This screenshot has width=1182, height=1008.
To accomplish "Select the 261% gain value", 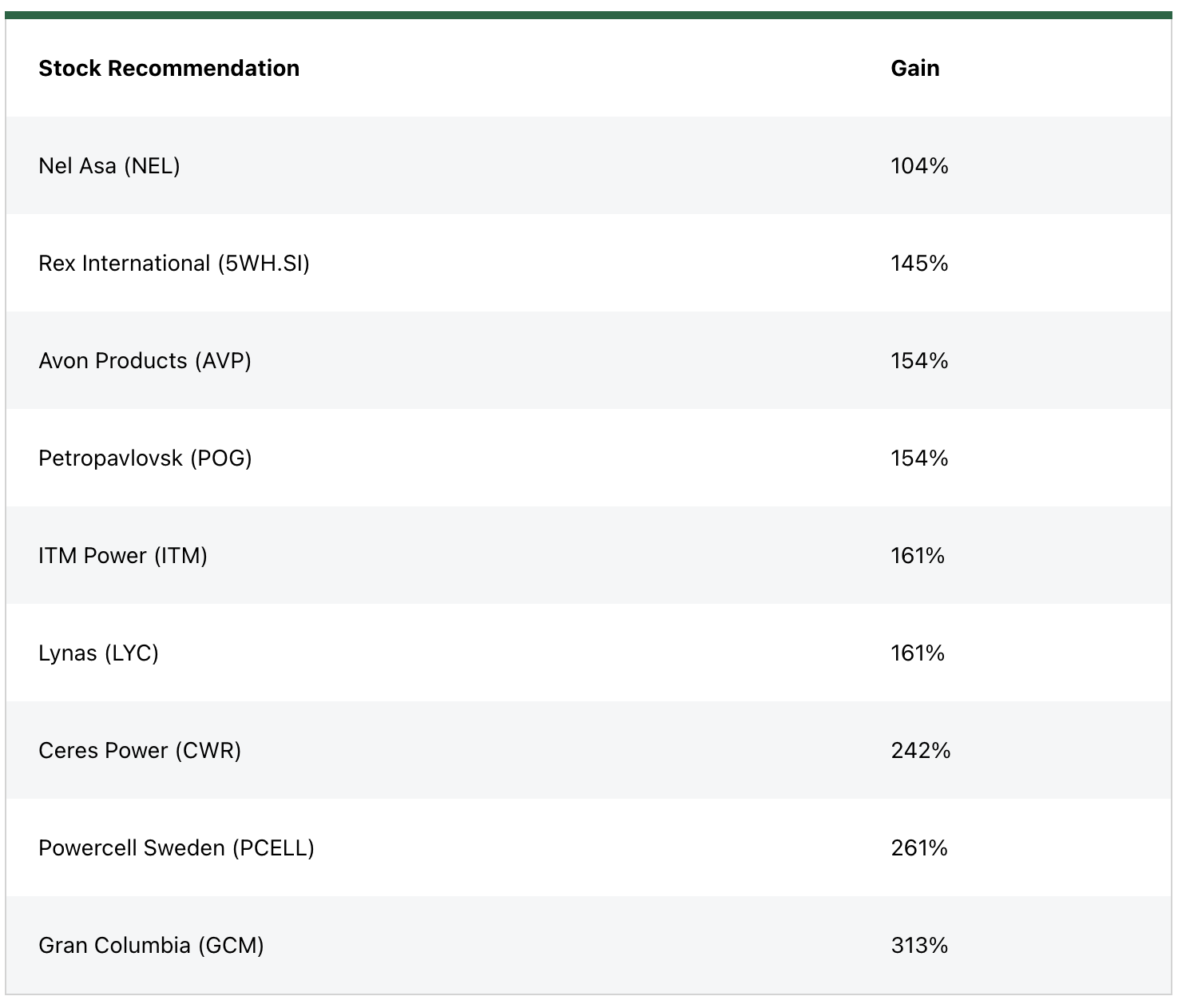I will coord(919,848).
